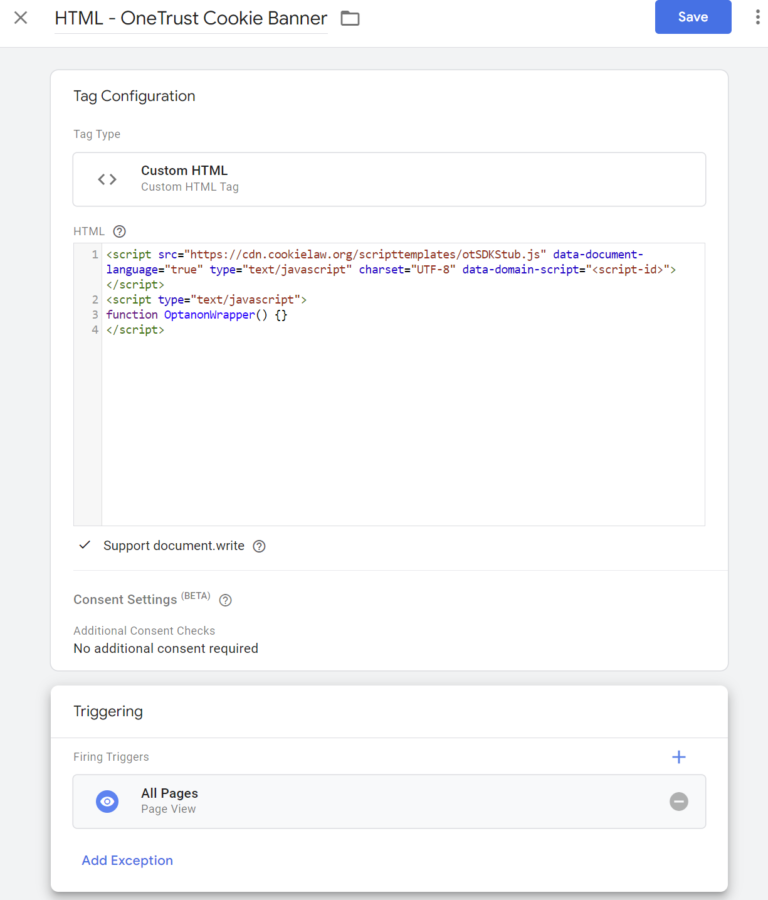768x900 pixels.
Task: Open the help icon next to HTML label
Action: pos(119,231)
